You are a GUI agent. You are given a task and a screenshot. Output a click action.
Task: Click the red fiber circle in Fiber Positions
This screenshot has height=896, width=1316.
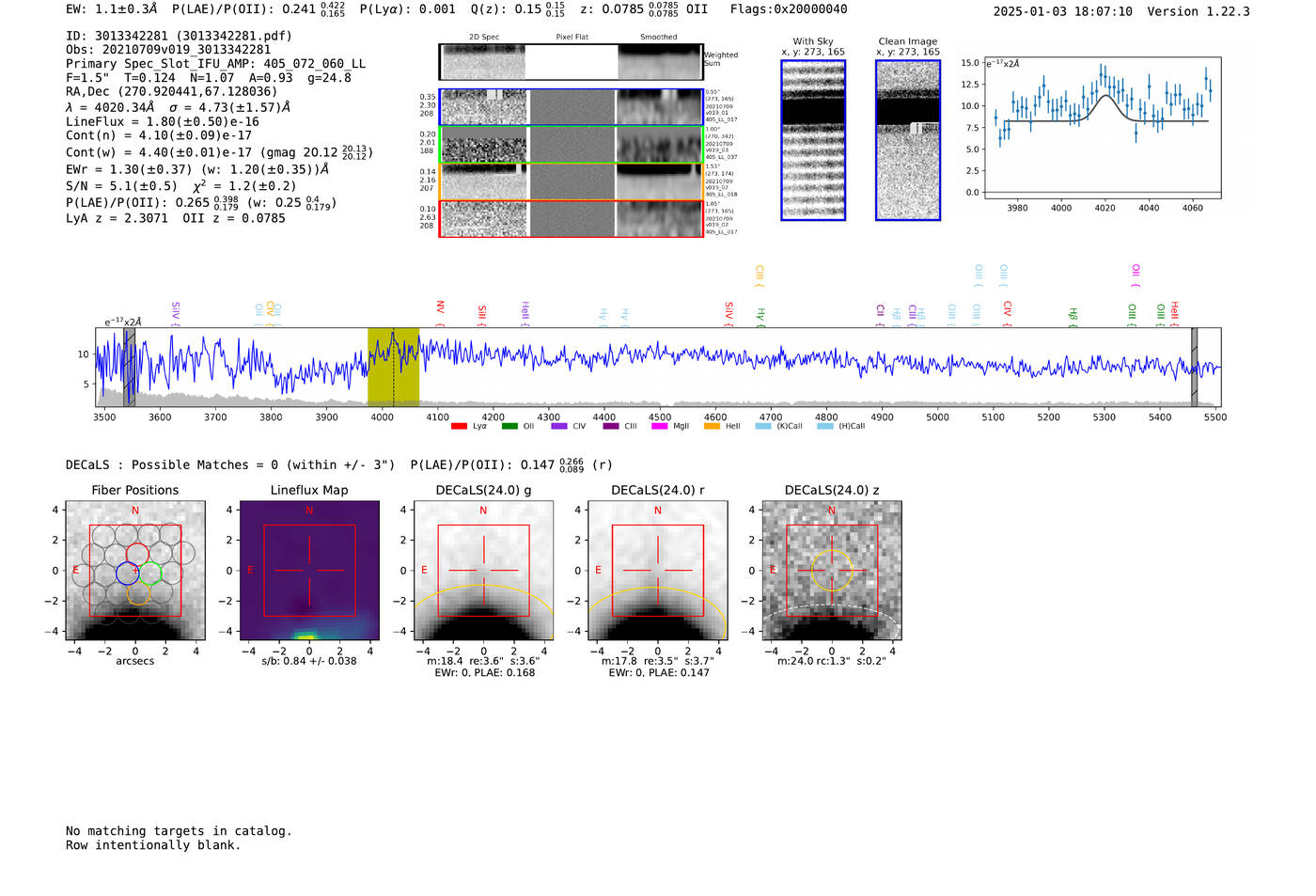tap(137, 555)
